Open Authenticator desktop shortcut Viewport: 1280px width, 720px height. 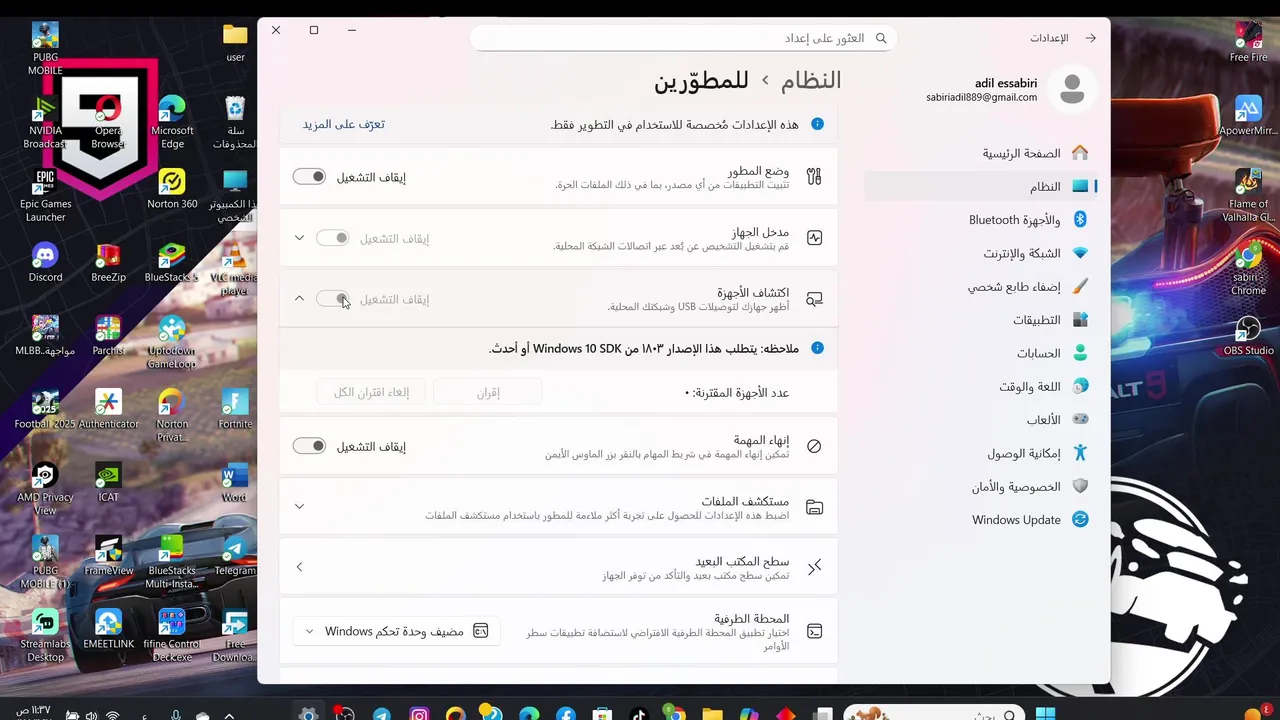(x=108, y=409)
